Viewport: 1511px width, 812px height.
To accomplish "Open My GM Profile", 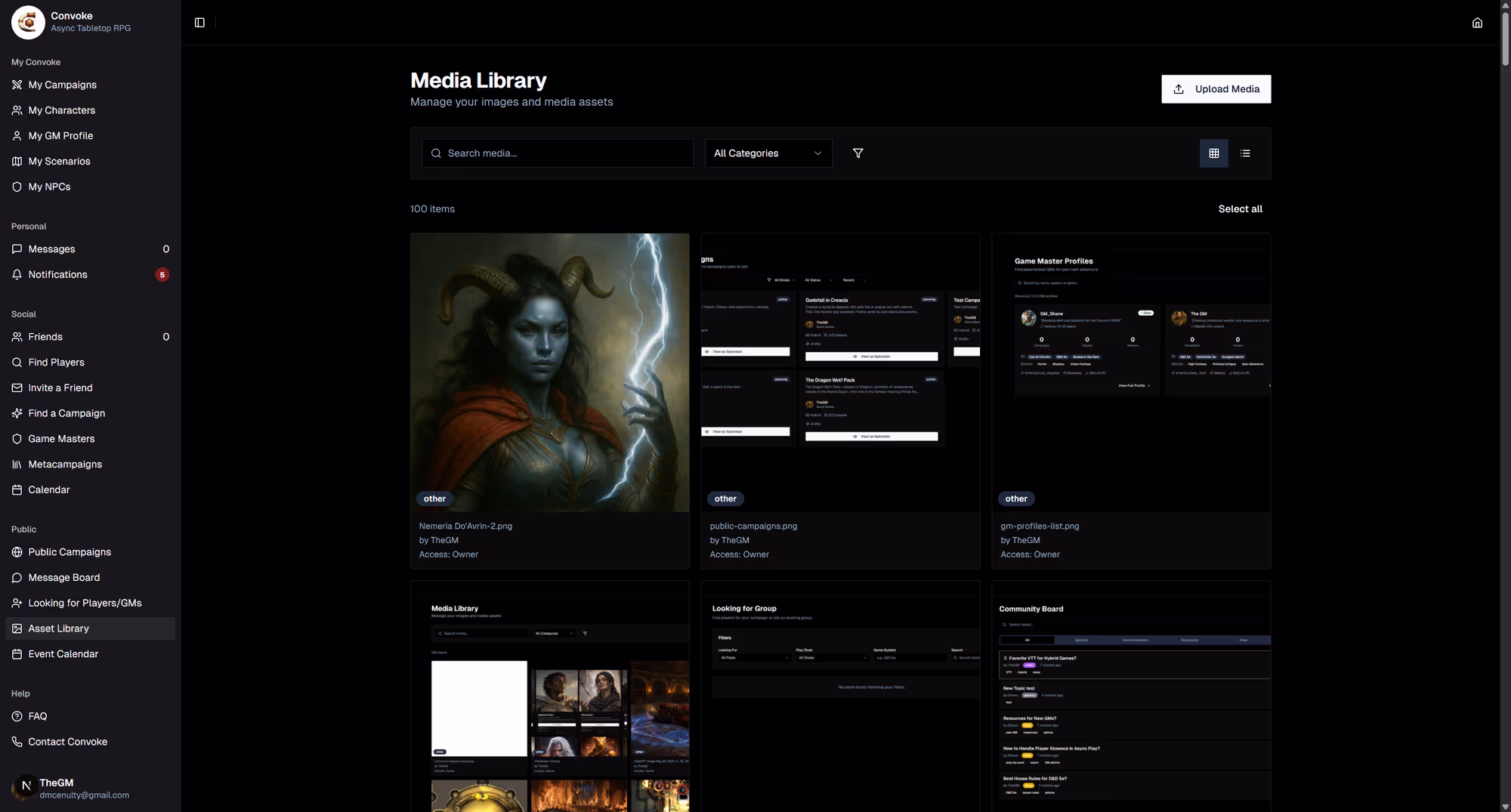I will 60,136.
